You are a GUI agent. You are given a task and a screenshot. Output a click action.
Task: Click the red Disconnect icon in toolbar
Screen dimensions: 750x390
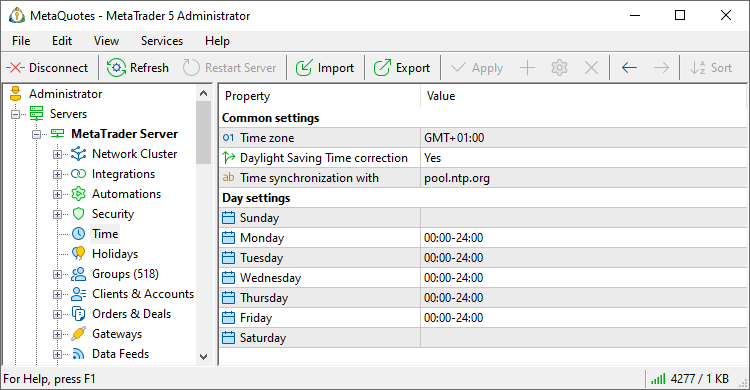click(15, 68)
